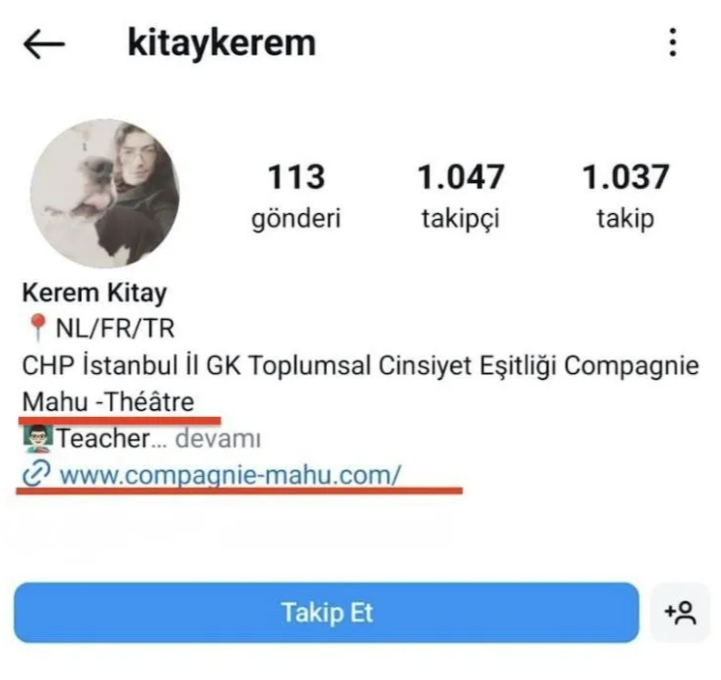The height and width of the screenshot is (680, 721).
Task: Click the NL/FR/TR location text
Action: click(115, 328)
